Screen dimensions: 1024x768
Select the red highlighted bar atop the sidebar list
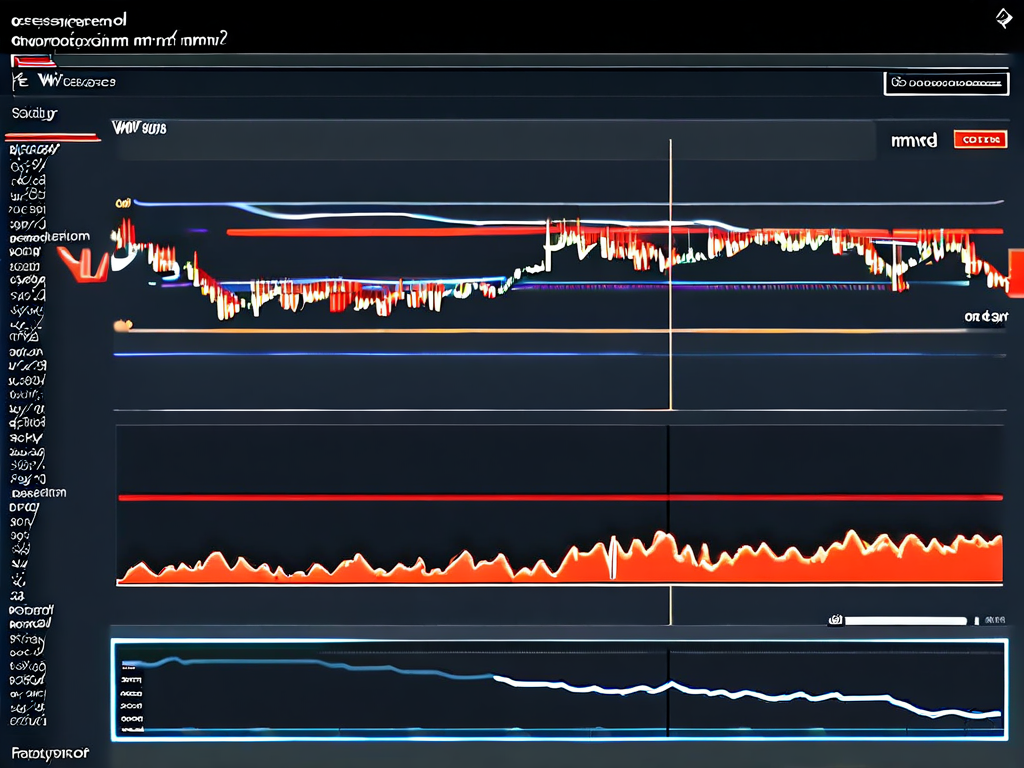click(52, 137)
